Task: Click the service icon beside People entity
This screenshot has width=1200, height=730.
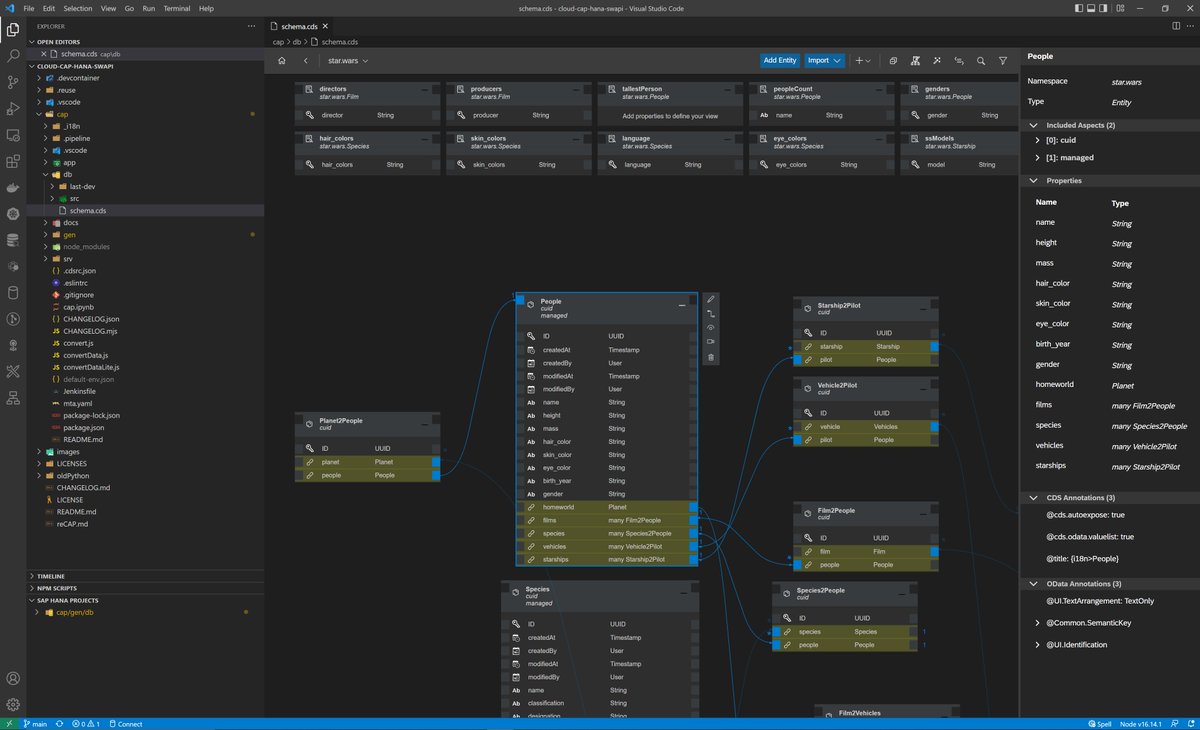Action: [711, 342]
